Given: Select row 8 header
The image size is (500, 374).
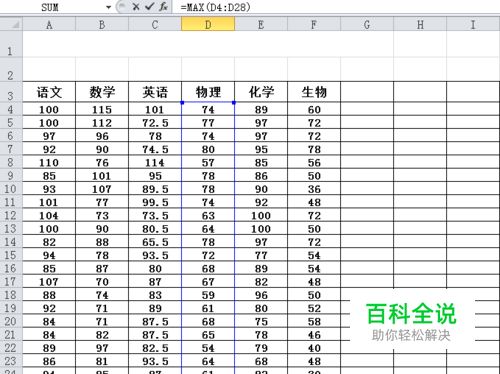Looking at the screenshot, I should point(11,162).
